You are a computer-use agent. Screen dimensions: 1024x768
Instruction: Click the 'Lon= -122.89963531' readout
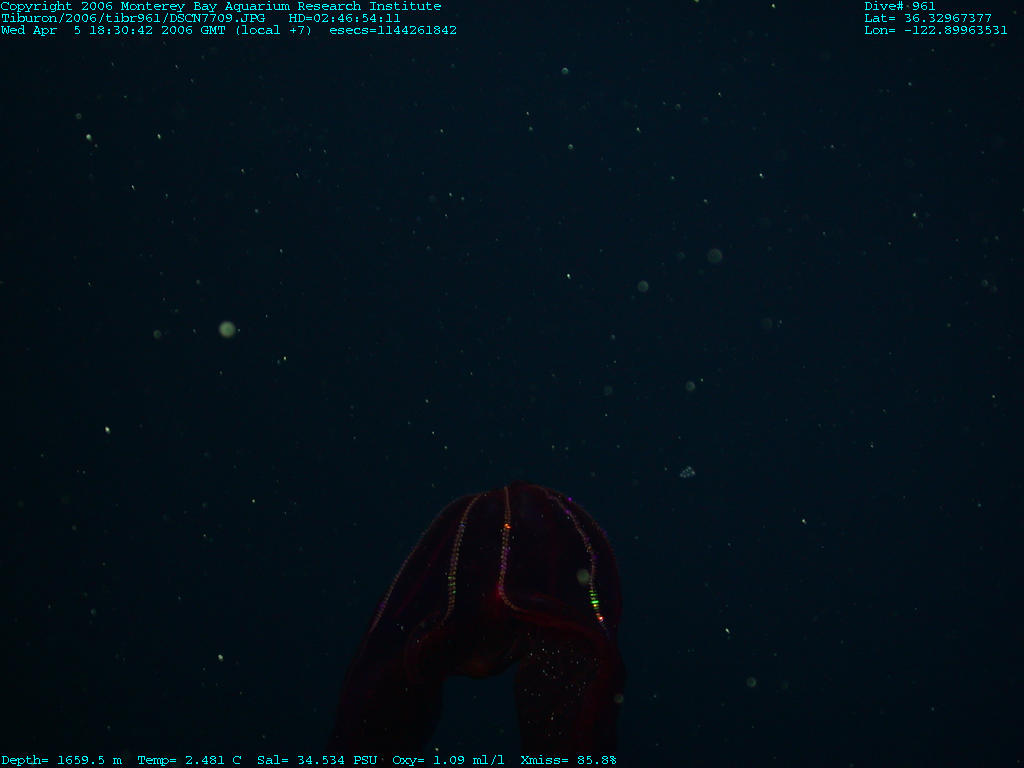point(936,30)
